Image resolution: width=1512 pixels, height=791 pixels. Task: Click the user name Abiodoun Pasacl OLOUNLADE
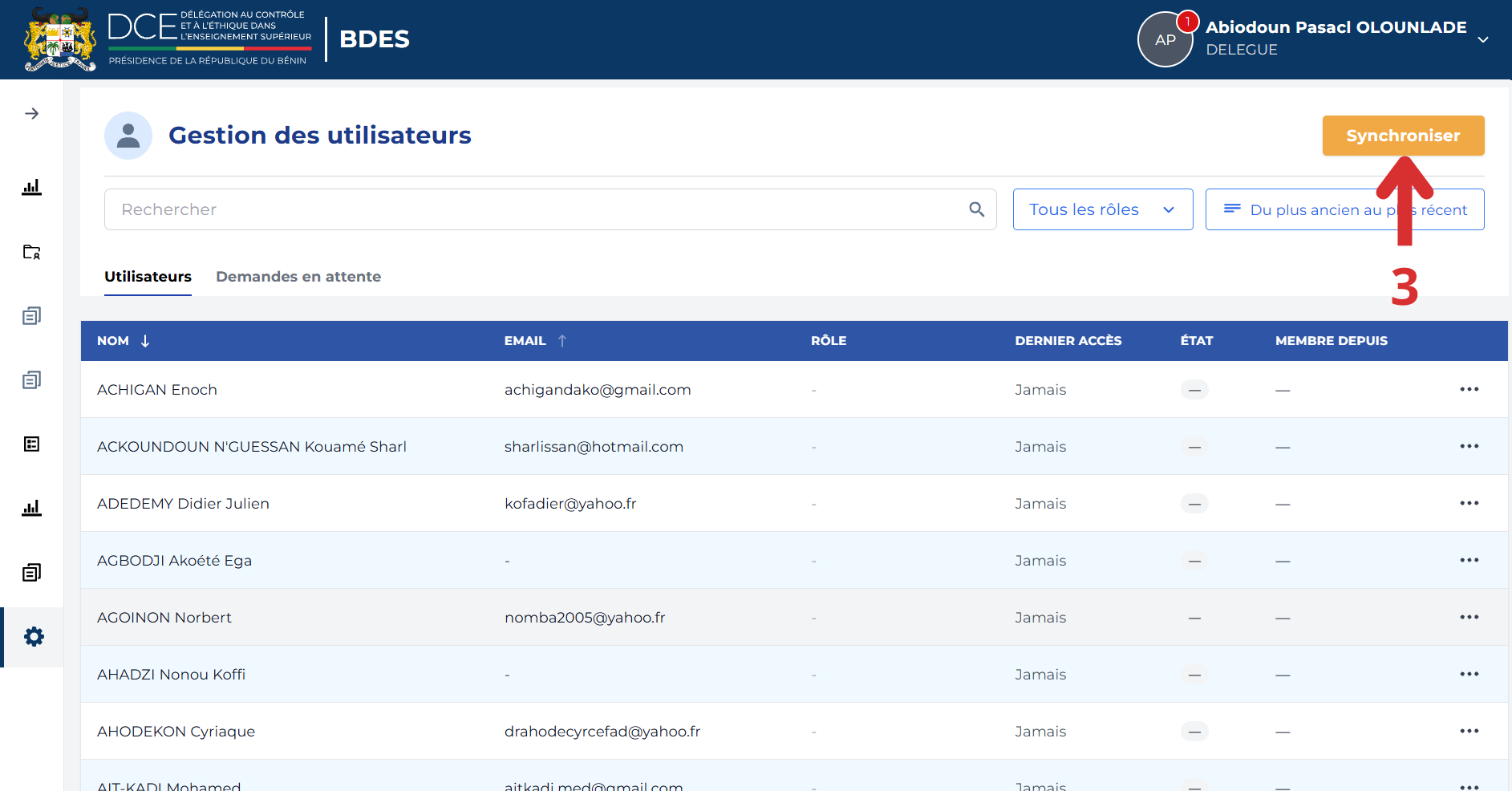point(1336,27)
